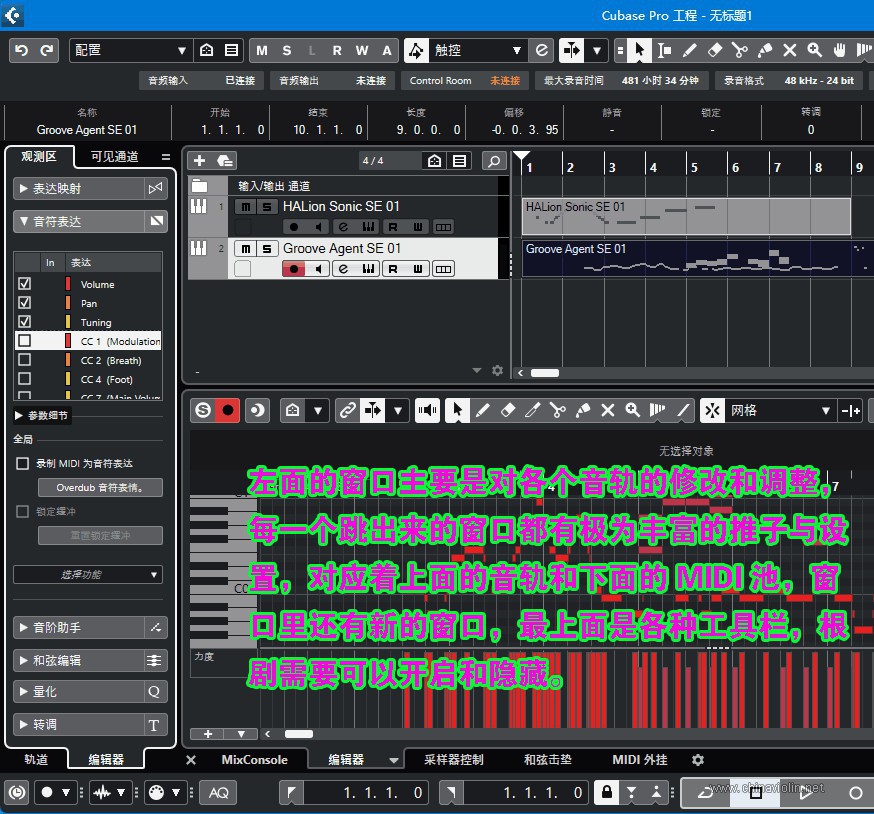Uncheck the Pan expression checkbox
The height and width of the screenshot is (814, 874).
pyautogui.click(x=25, y=303)
